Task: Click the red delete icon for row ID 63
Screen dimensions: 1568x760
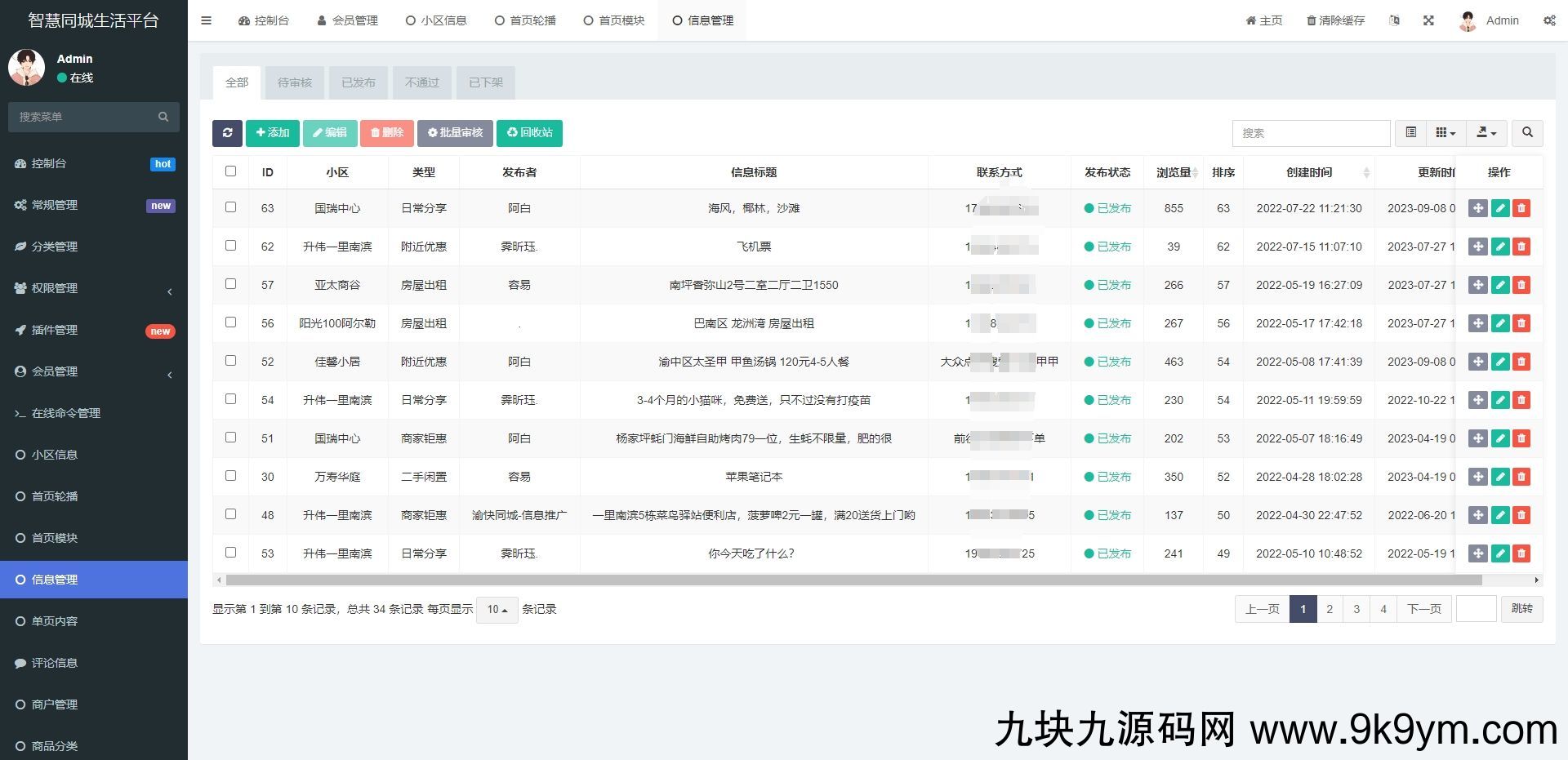Action: 1521,208
